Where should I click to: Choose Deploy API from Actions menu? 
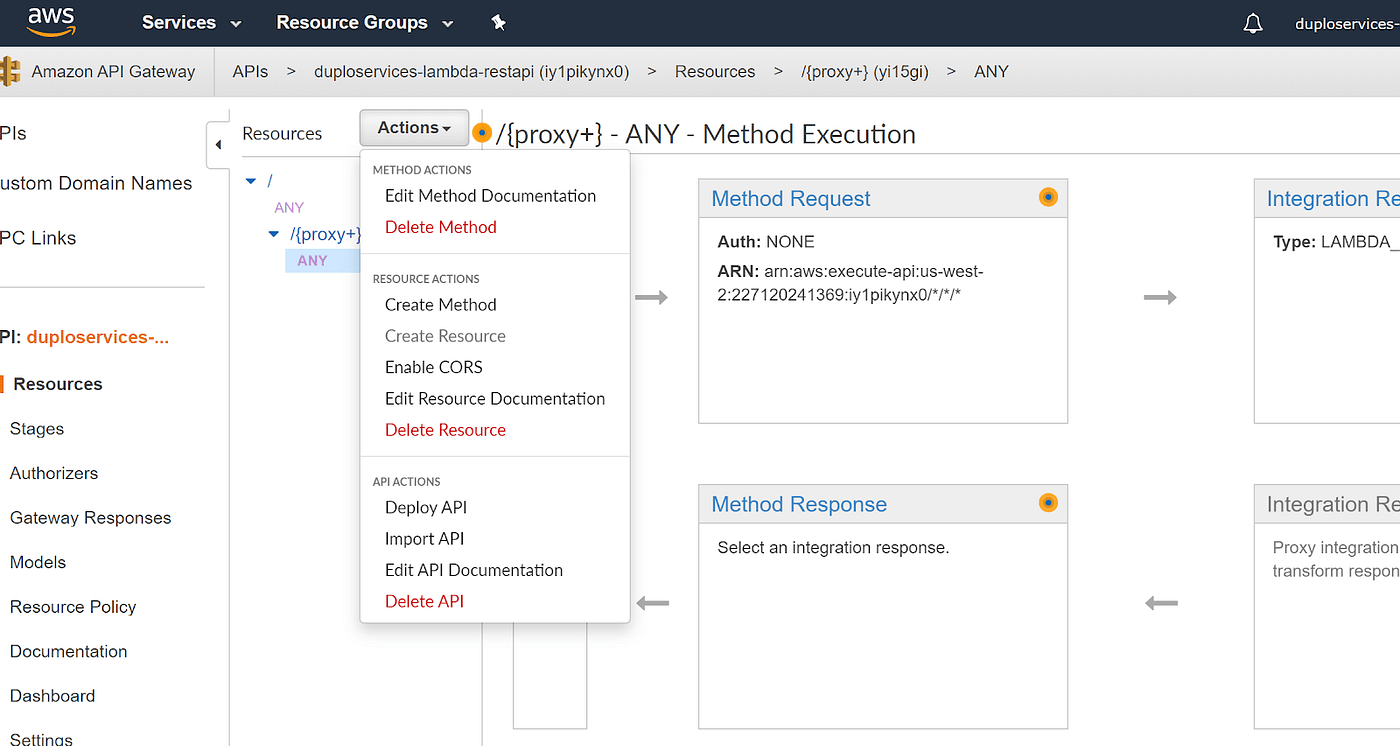click(425, 507)
